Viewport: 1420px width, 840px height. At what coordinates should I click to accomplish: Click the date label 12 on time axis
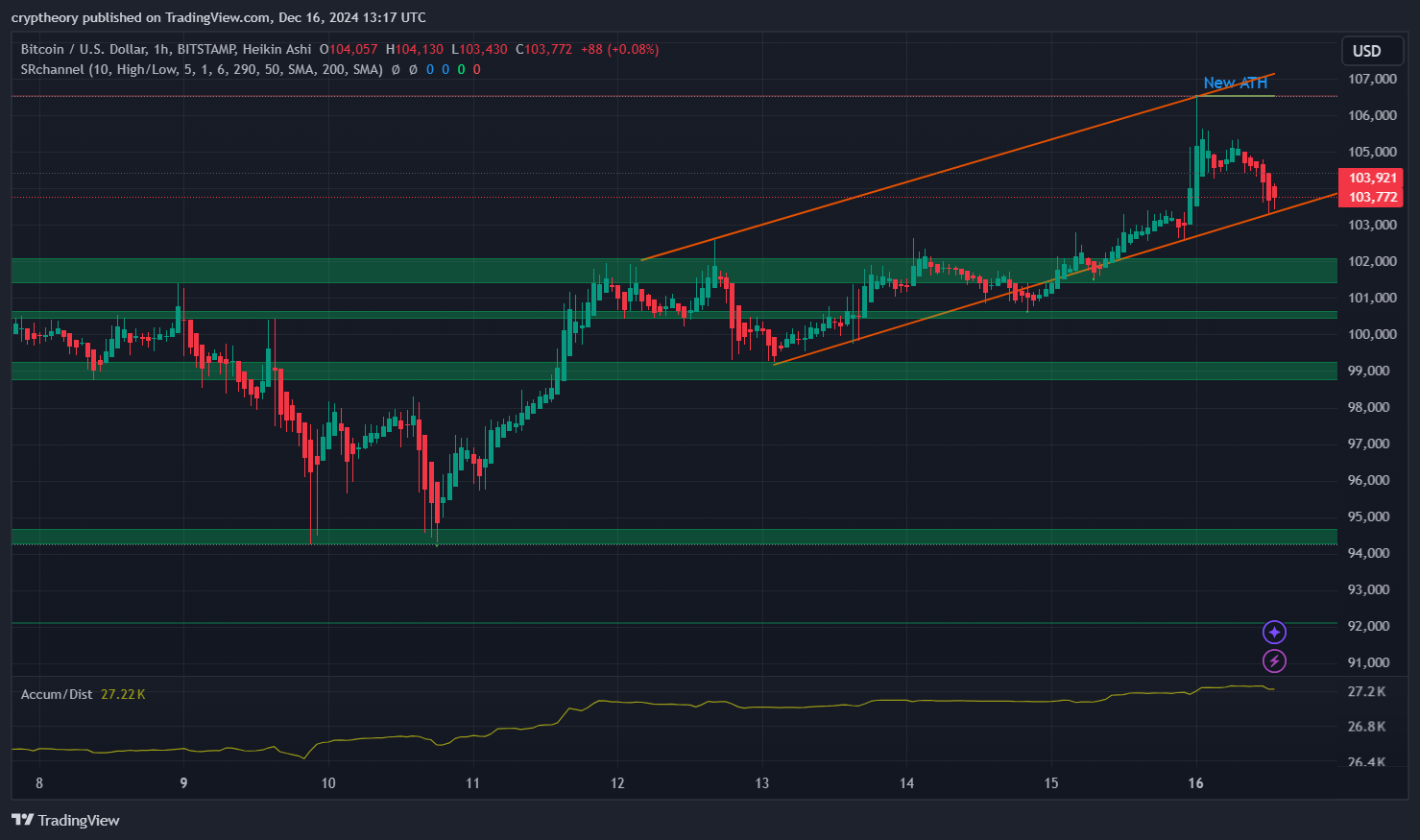pyautogui.click(x=617, y=783)
